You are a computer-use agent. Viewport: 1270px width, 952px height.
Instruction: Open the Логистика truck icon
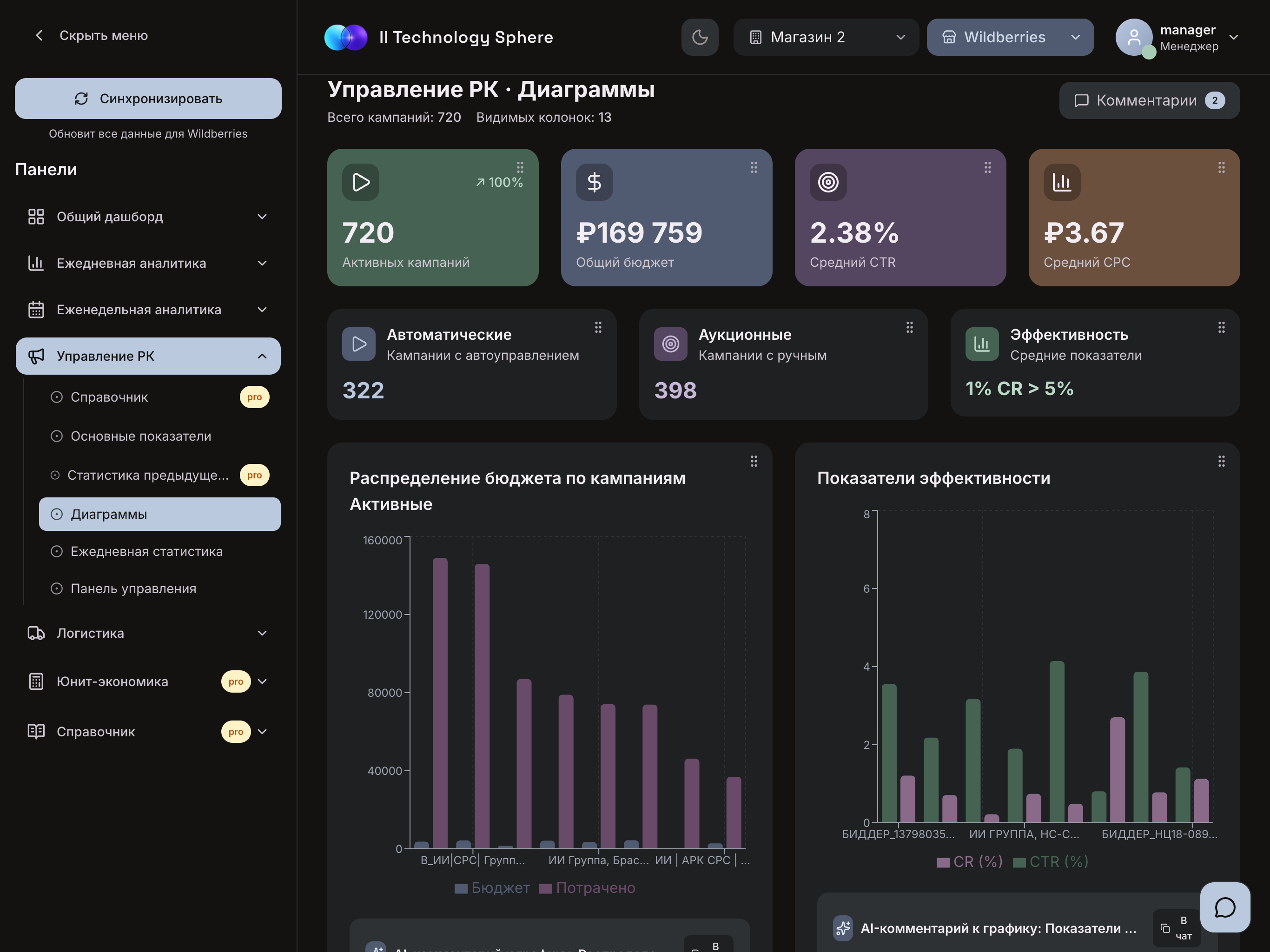point(36,633)
